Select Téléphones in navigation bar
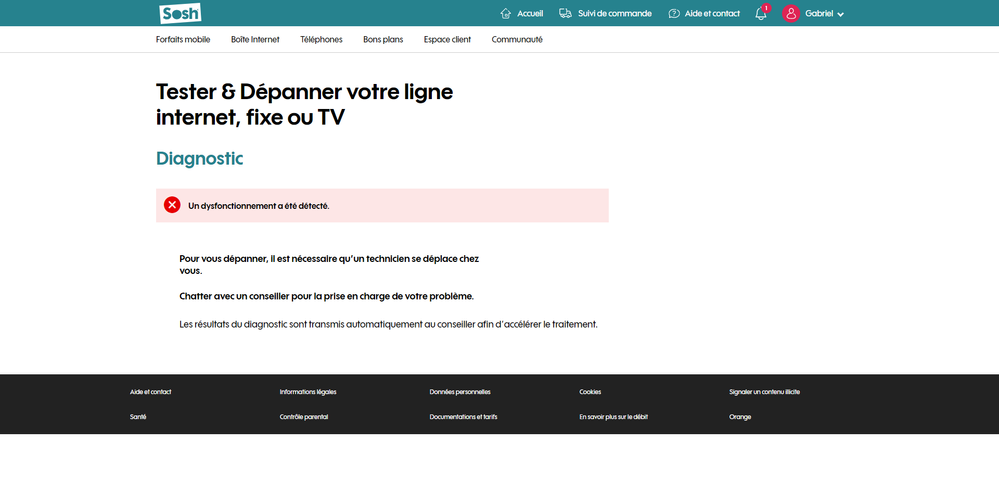Screen dimensions: 999x488 pyautogui.click(x=321, y=39)
